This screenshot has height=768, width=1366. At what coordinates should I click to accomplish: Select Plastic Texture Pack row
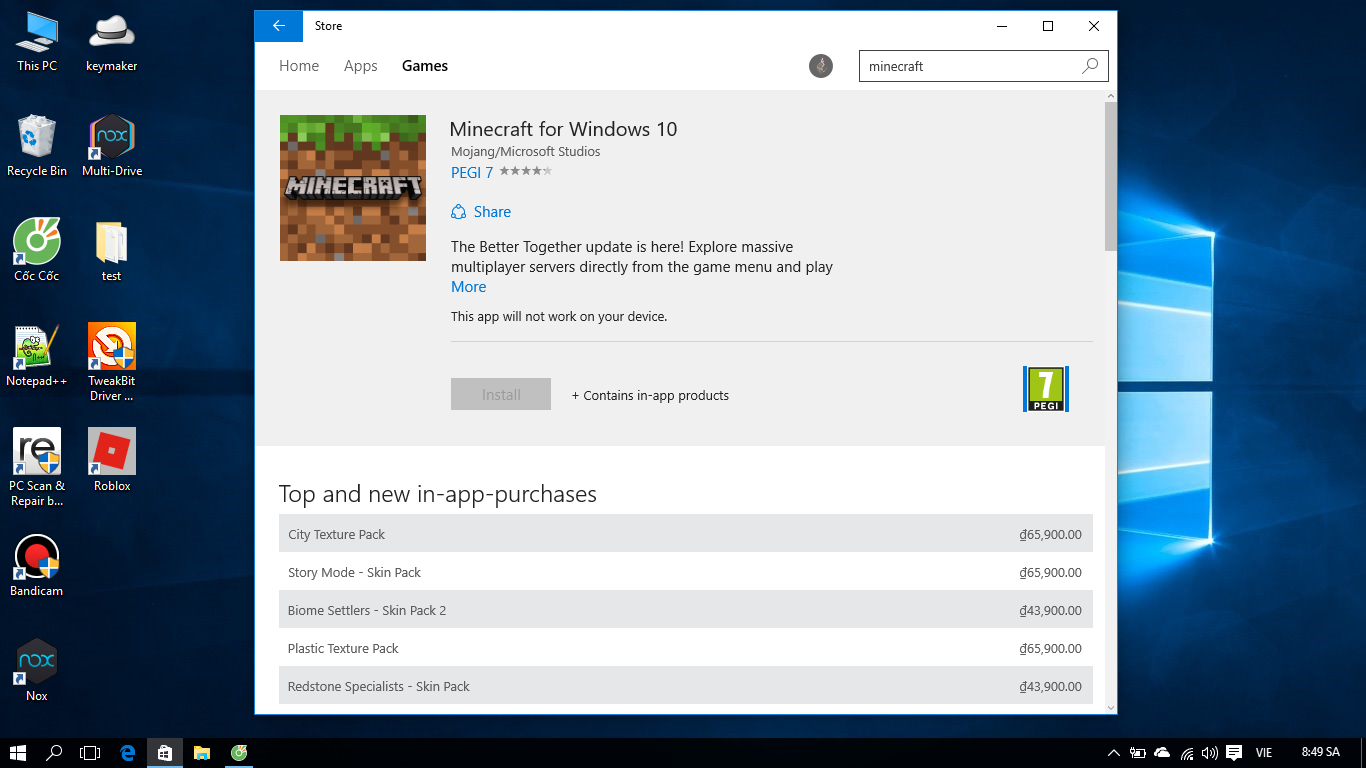[x=686, y=648]
